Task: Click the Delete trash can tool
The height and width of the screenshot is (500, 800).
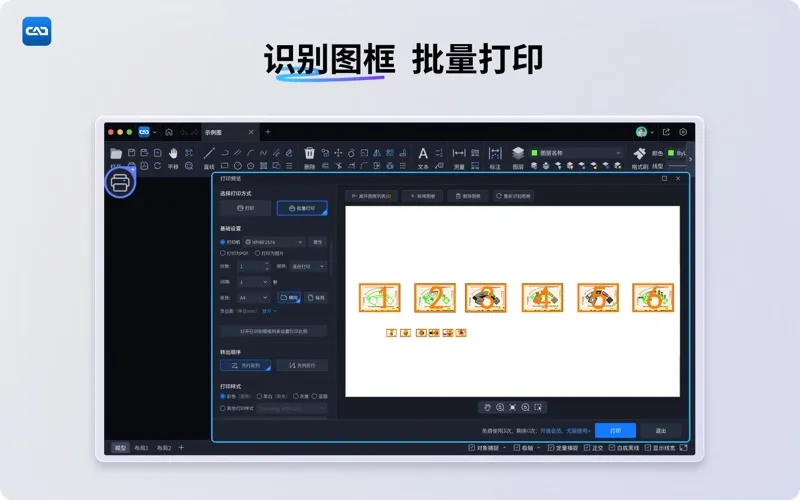Action: [x=310, y=153]
